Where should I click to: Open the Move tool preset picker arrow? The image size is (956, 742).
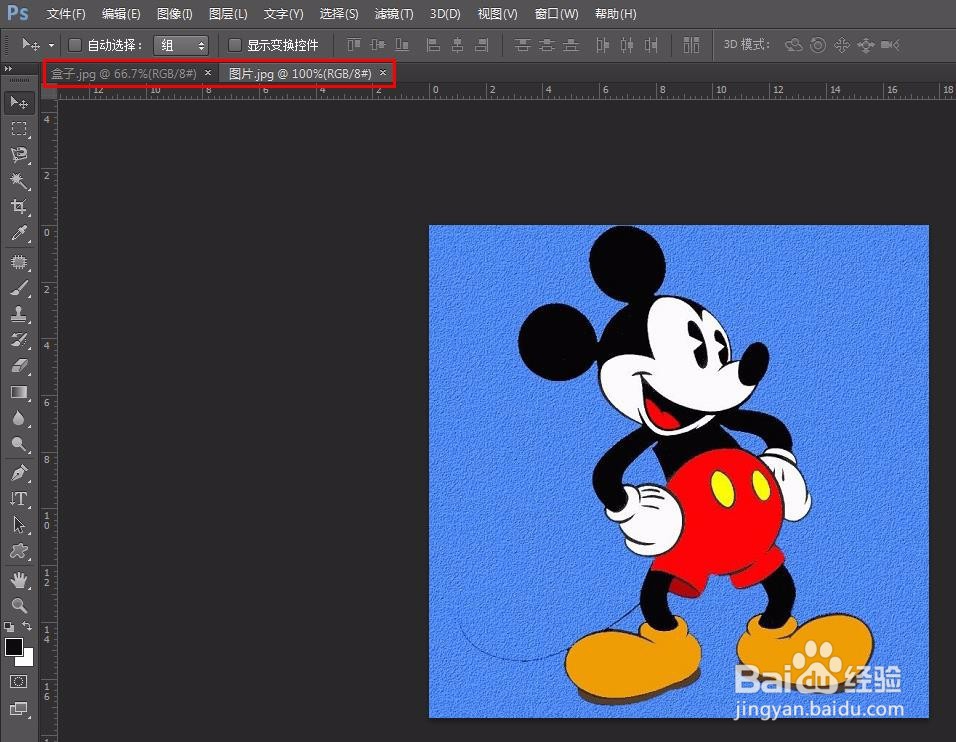pyautogui.click(x=51, y=45)
